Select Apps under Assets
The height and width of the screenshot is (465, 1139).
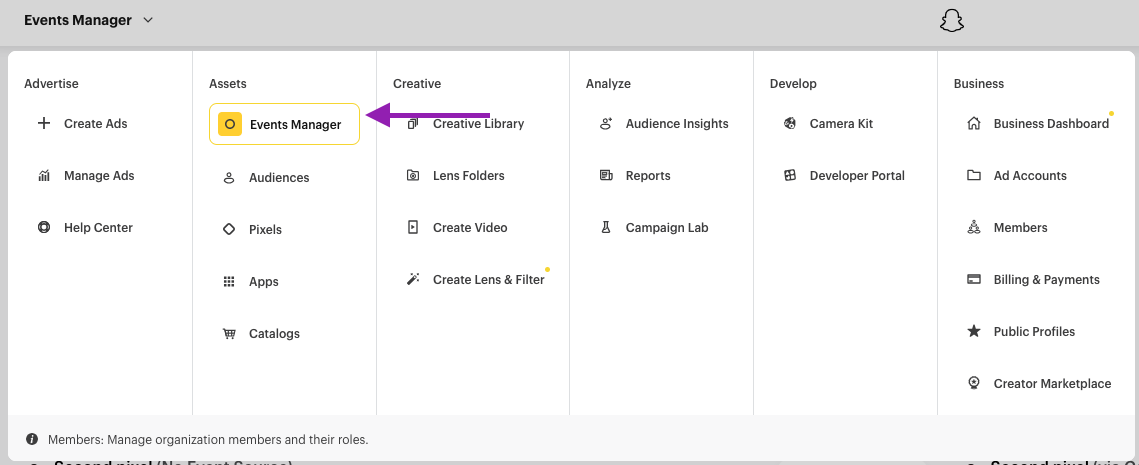[x=264, y=282]
